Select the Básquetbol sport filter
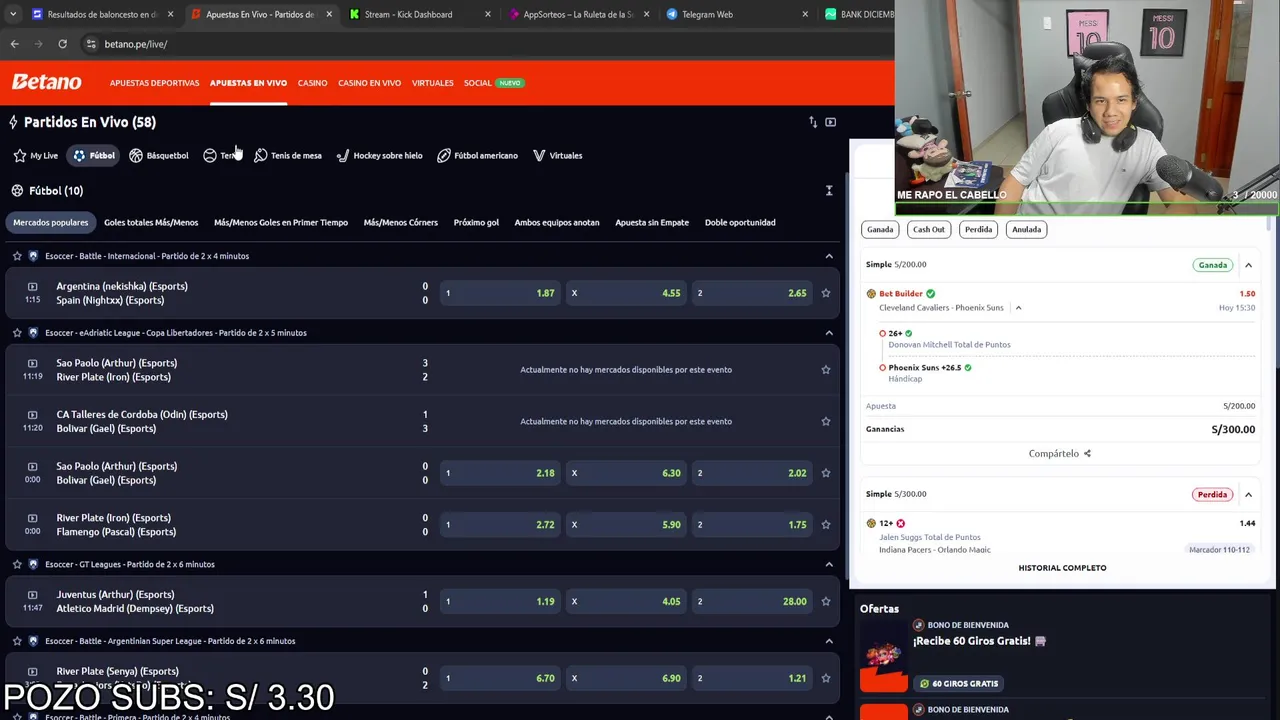1280x720 pixels. tap(159, 156)
